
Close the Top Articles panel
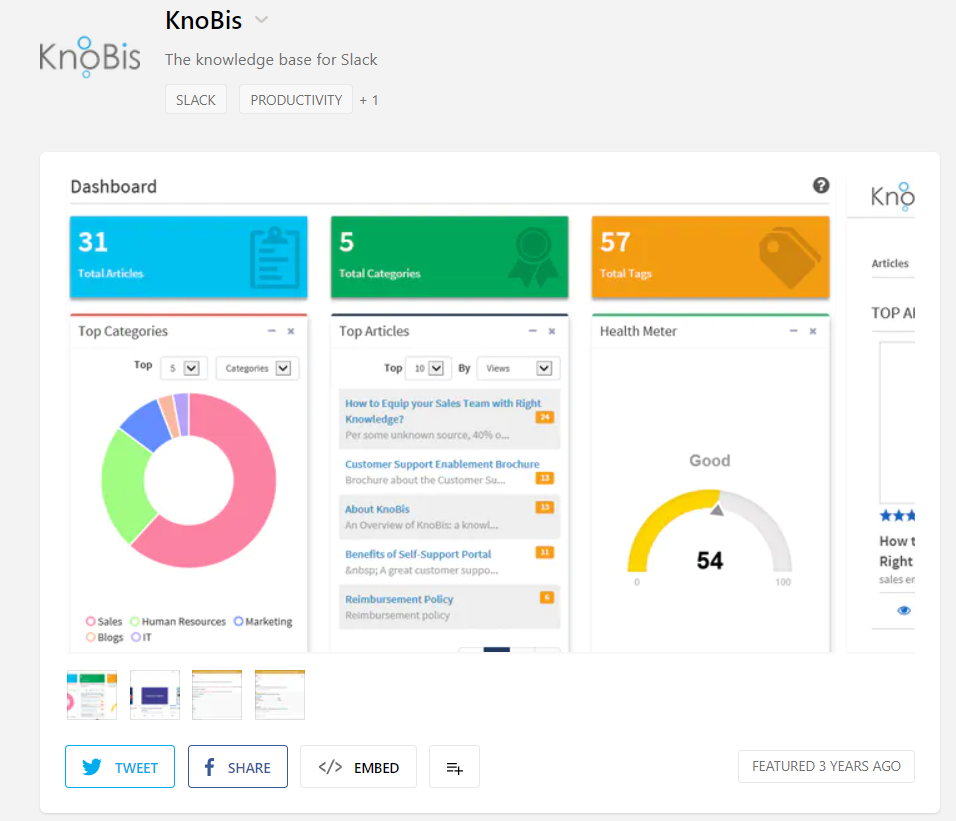click(551, 331)
